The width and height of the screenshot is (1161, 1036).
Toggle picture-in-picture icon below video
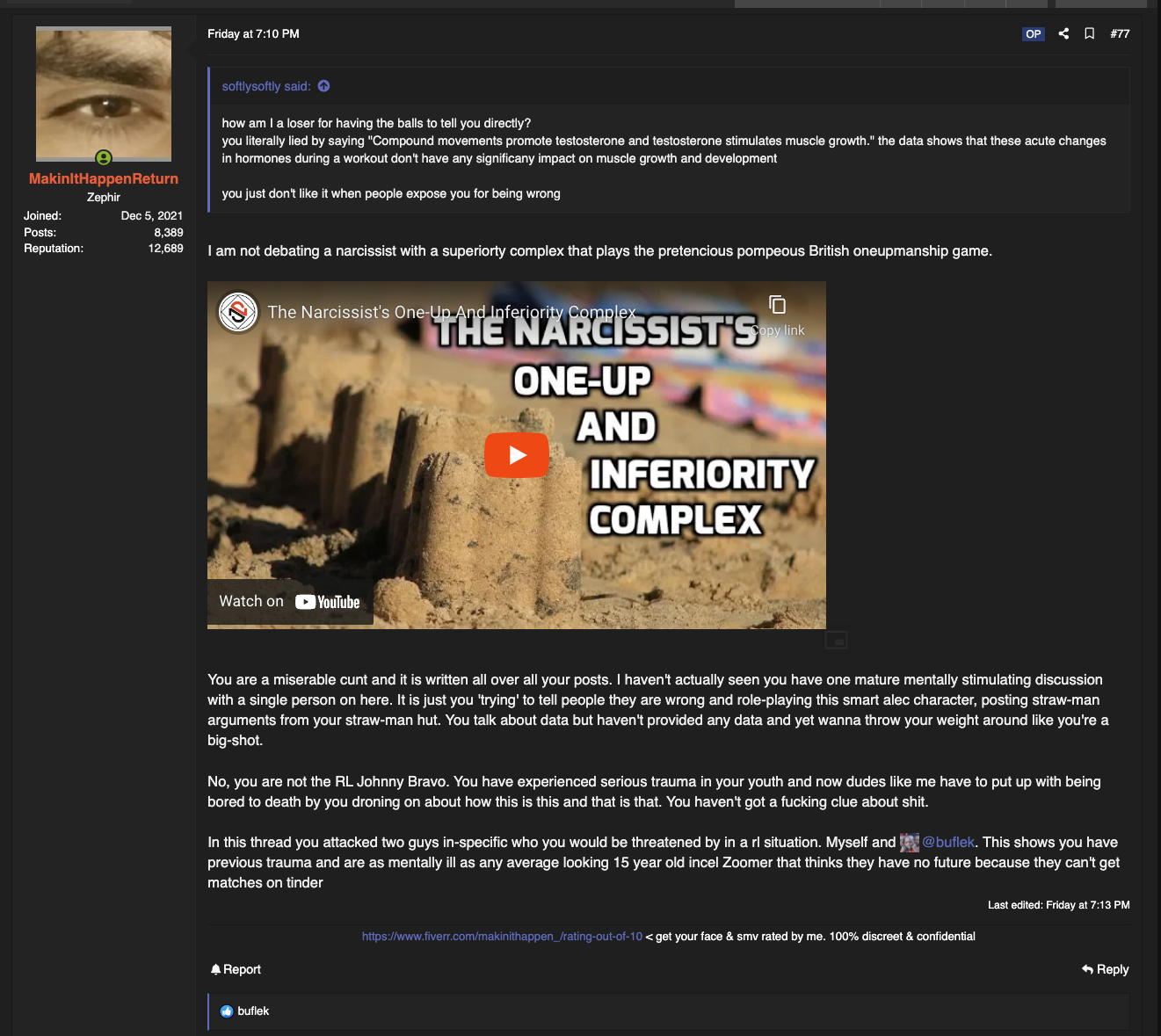[x=836, y=641]
